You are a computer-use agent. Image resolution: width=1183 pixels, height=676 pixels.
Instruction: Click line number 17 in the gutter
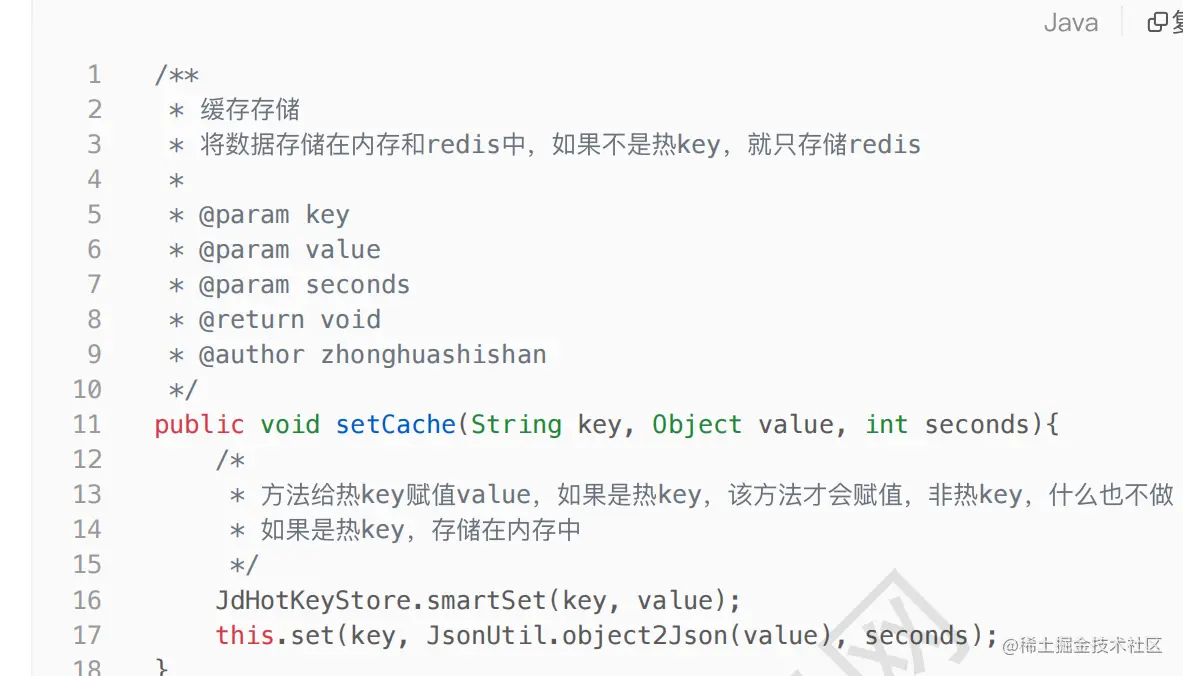(88, 635)
